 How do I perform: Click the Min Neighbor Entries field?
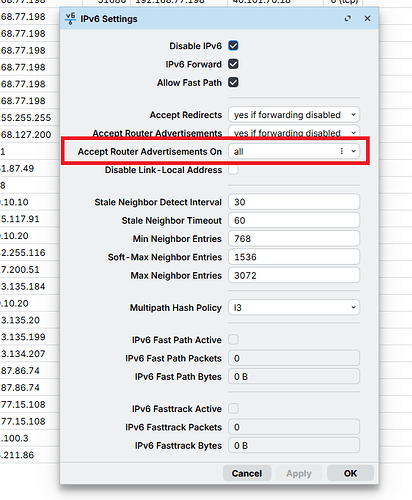coord(294,239)
